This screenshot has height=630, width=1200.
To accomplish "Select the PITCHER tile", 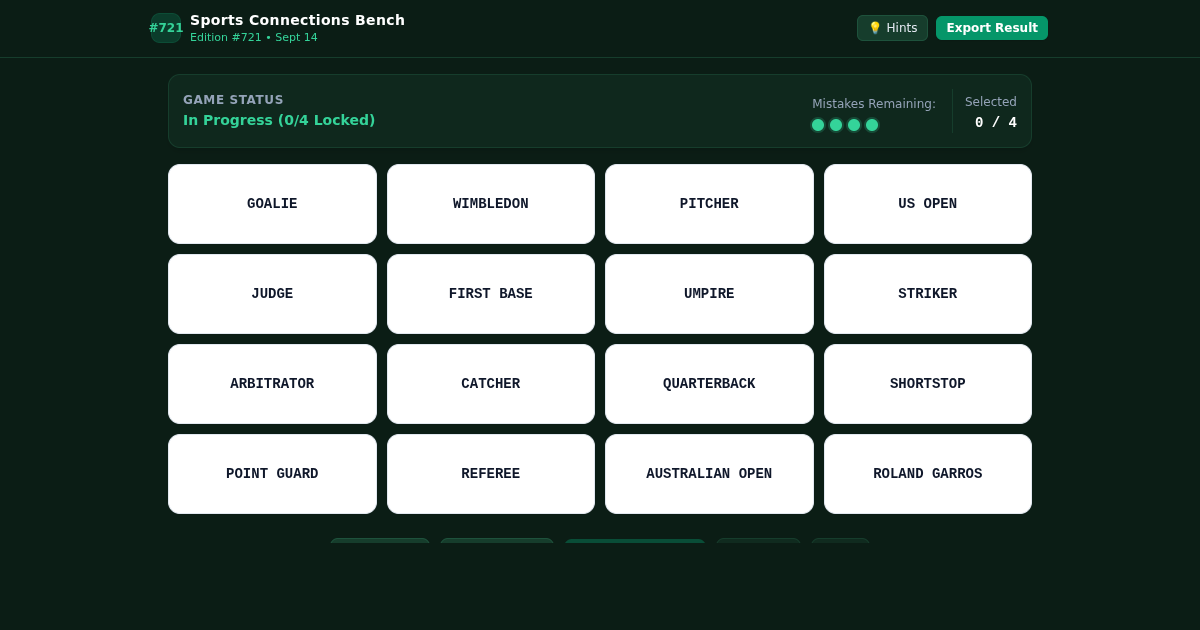I will pos(709,204).
